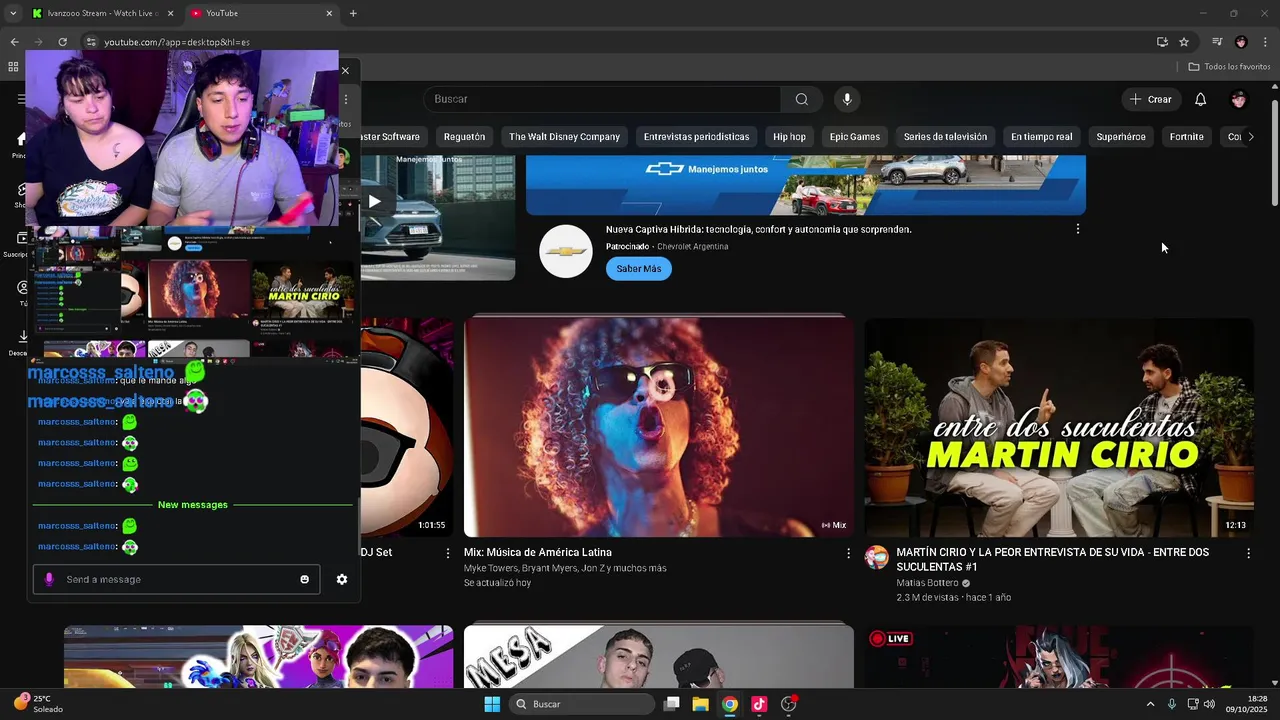Open emoji picker in the chat box

click(305, 579)
